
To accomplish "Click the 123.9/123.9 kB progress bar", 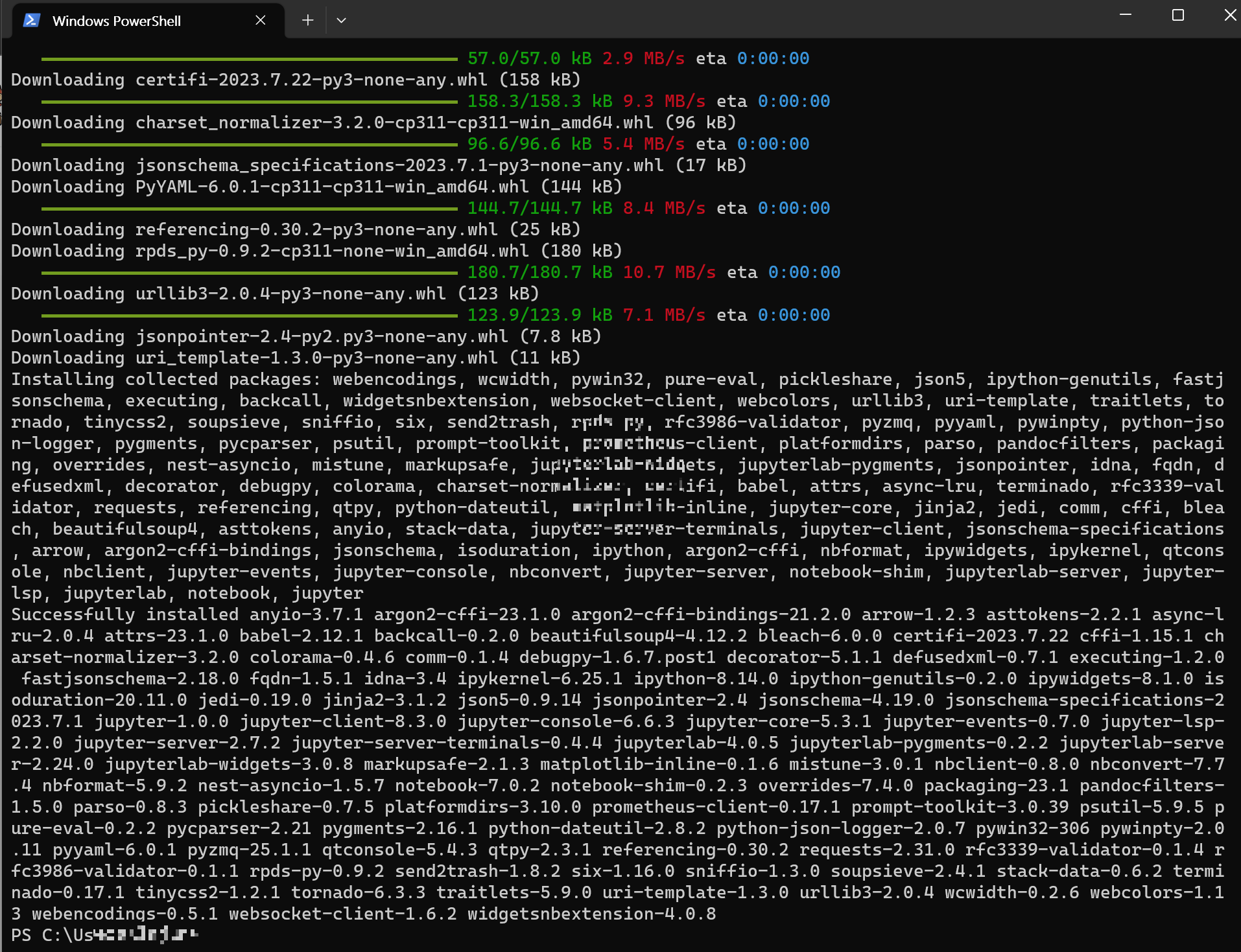I will pos(250,316).
